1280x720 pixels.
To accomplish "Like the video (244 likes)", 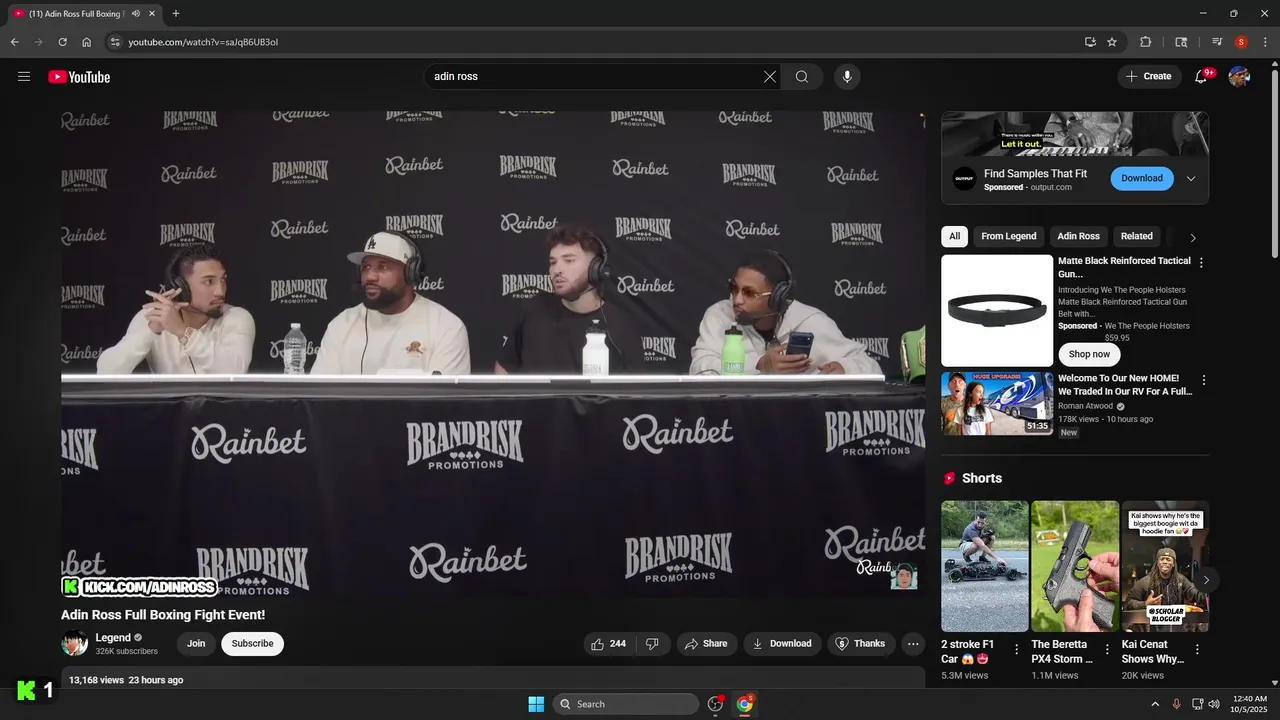I will coord(609,644).
